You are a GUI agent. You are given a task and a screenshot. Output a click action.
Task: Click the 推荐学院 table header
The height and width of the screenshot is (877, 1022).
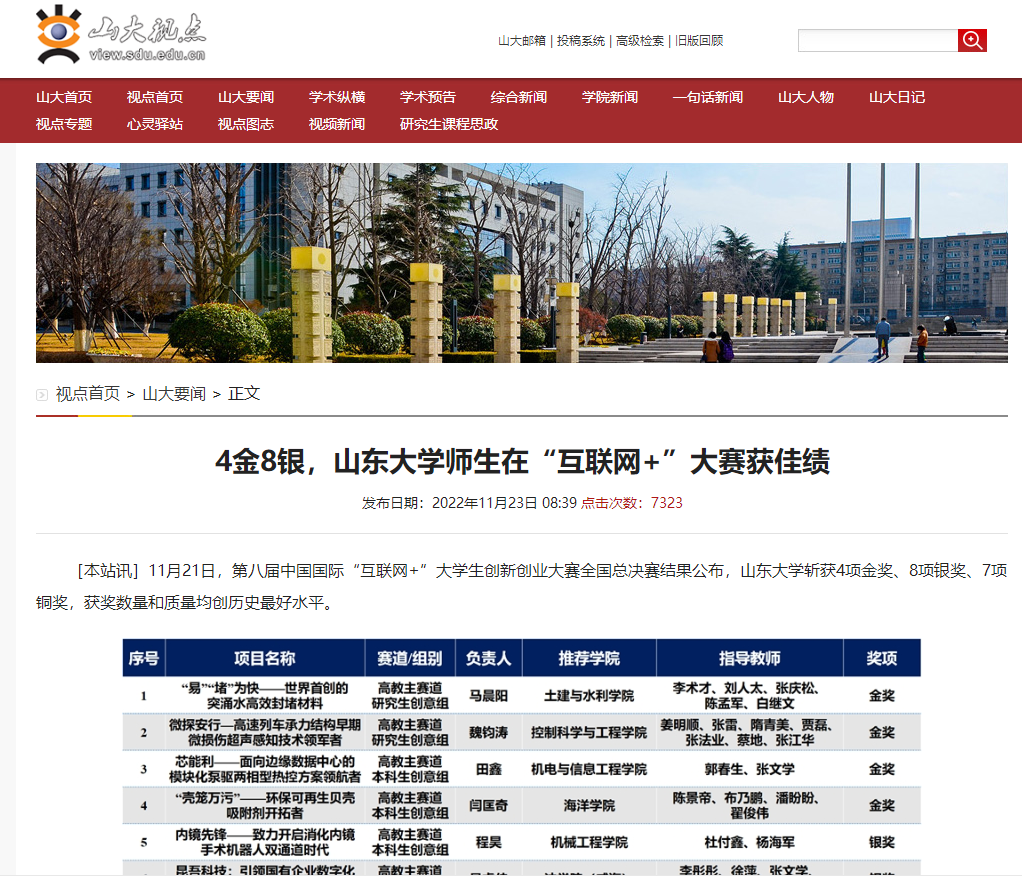click(589, 658)
